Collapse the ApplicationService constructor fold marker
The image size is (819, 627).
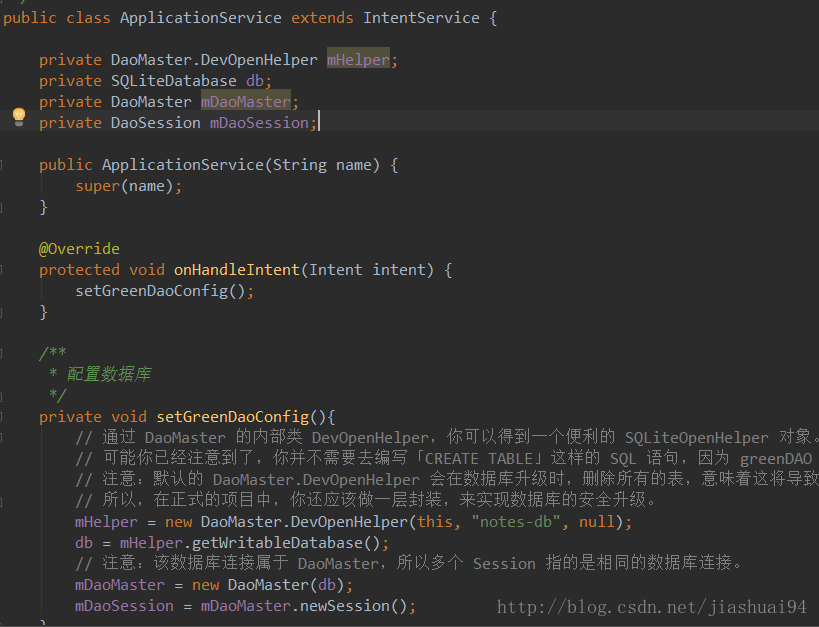point(1,165)
